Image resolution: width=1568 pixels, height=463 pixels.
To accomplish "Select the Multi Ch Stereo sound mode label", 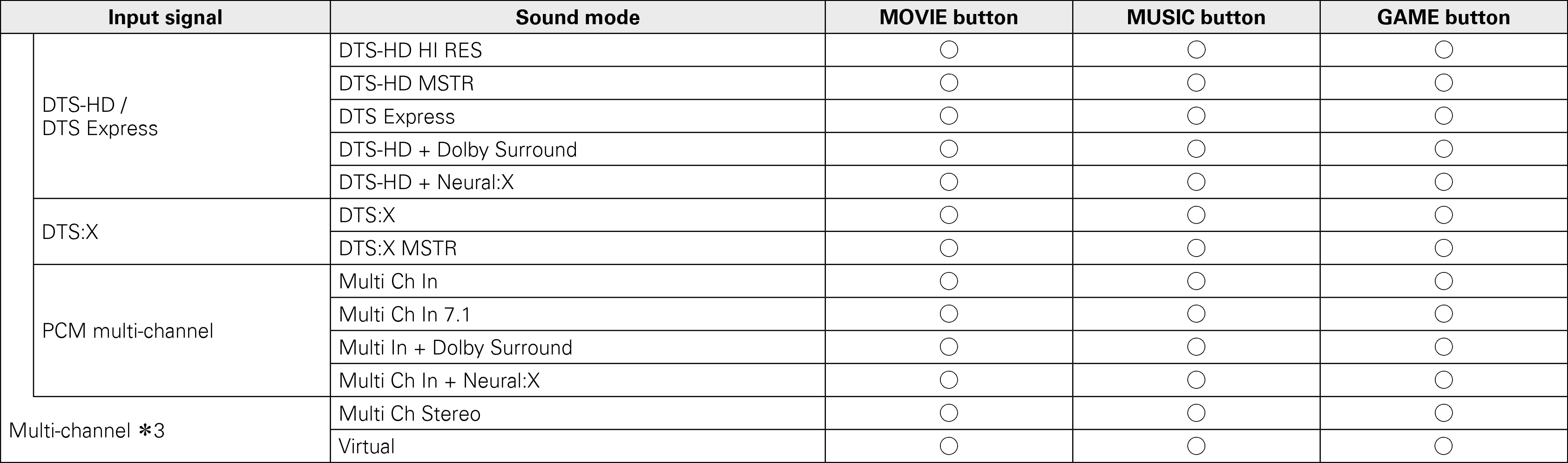I will point(410,414).
